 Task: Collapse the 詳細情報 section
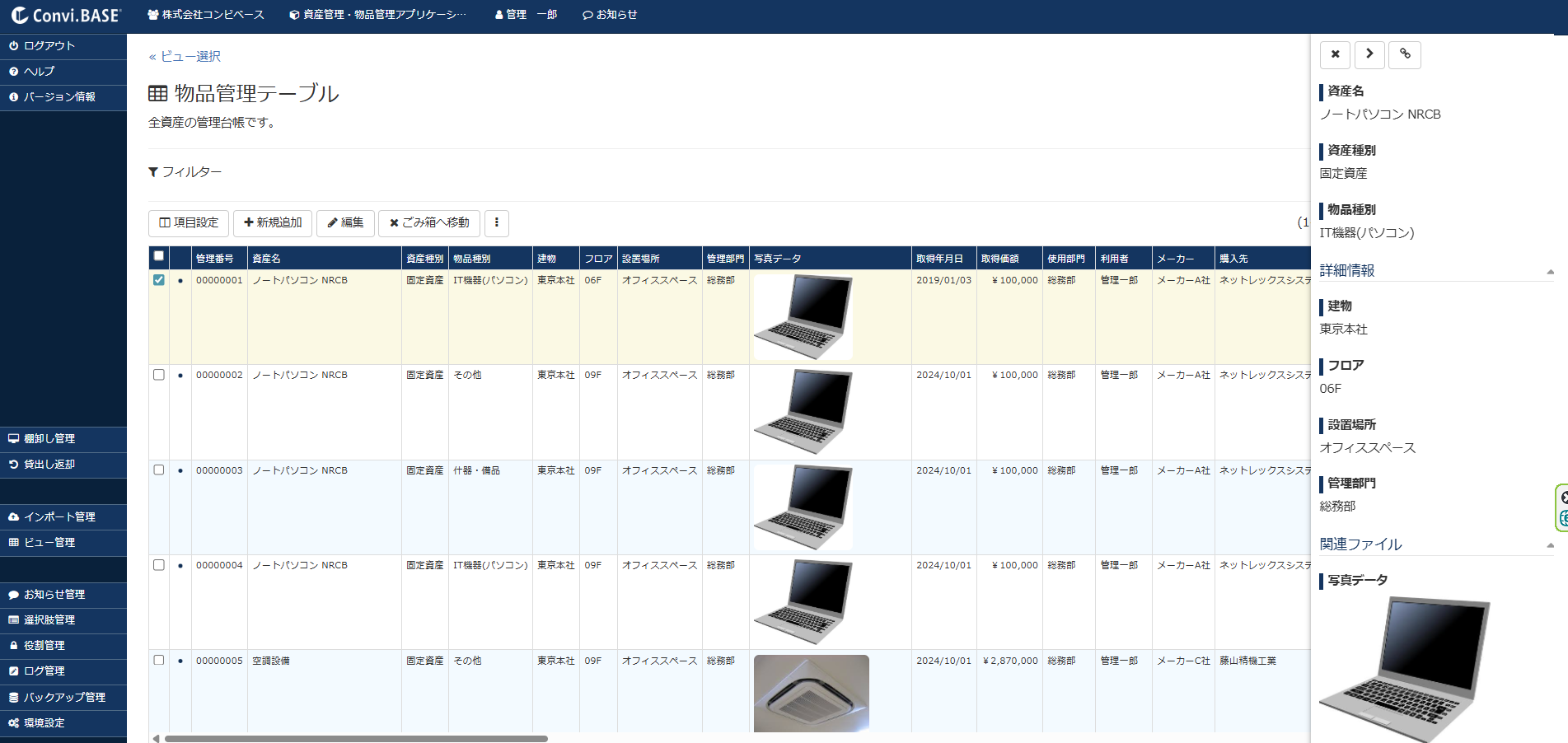point(1550,271)
